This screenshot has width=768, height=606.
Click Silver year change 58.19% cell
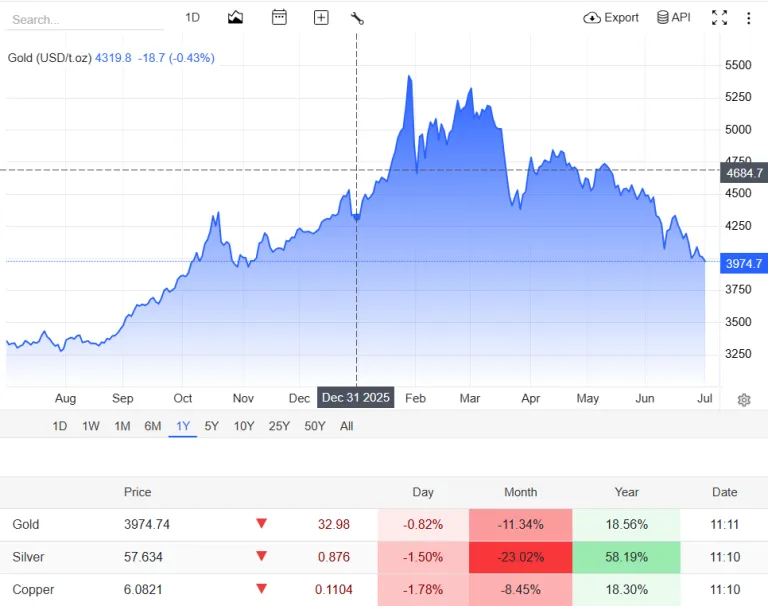[626, 557]
